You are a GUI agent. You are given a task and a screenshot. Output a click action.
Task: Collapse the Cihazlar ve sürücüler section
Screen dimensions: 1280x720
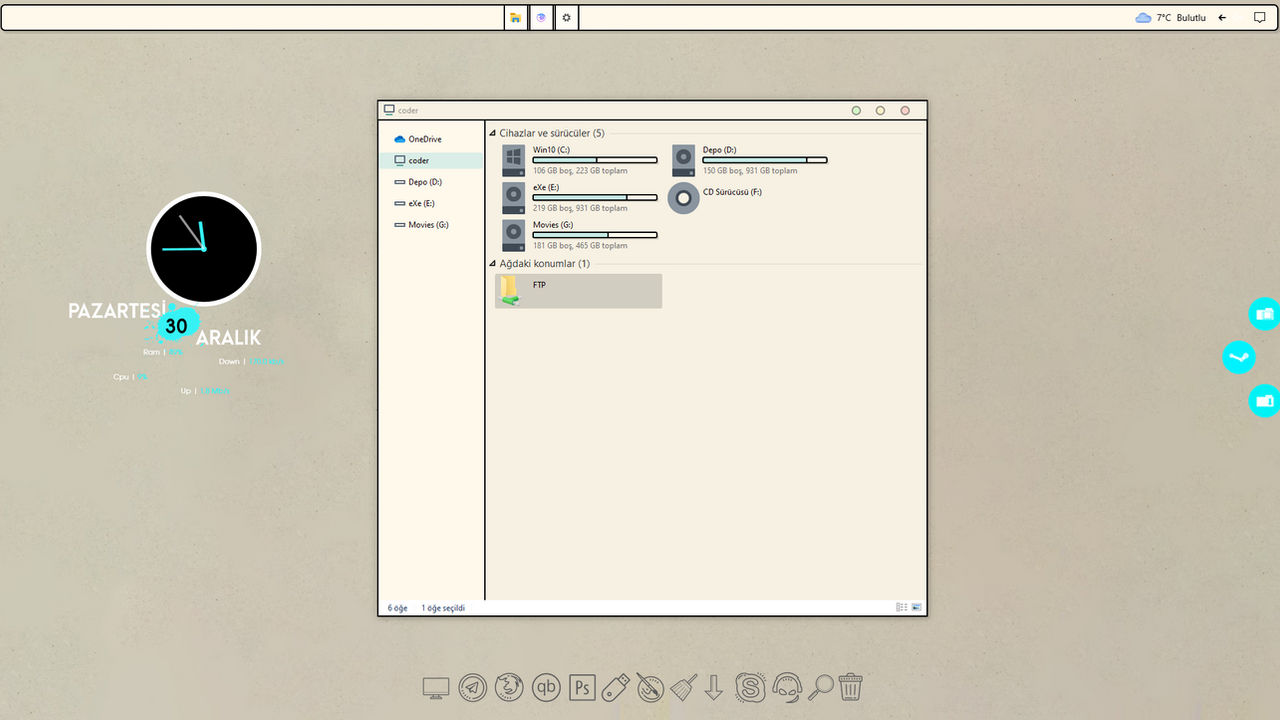tap(491, 132)
